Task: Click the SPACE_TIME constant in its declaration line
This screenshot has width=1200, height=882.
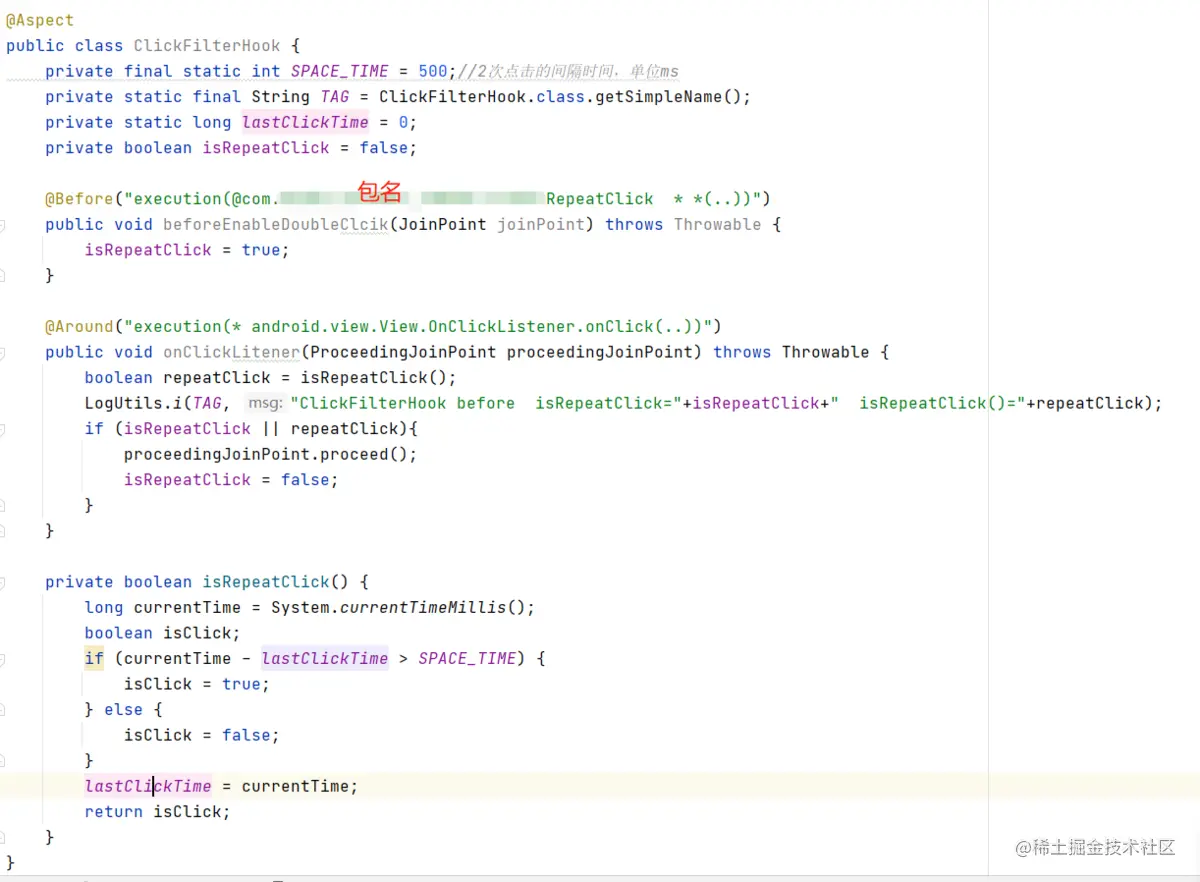Action: coord(339,71)
